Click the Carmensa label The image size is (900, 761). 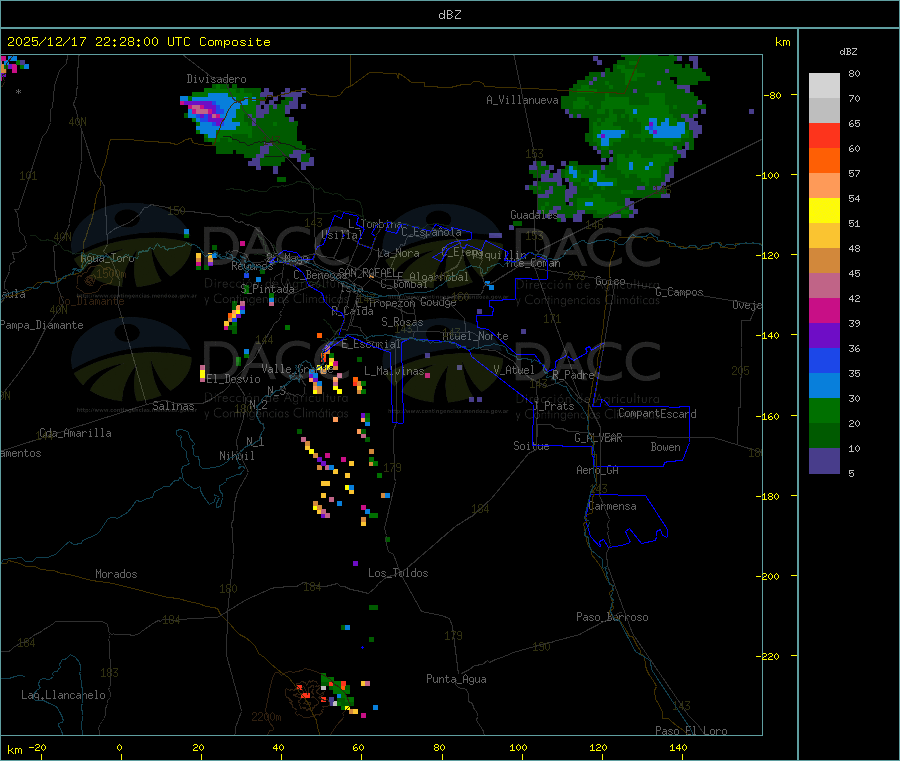612,506
